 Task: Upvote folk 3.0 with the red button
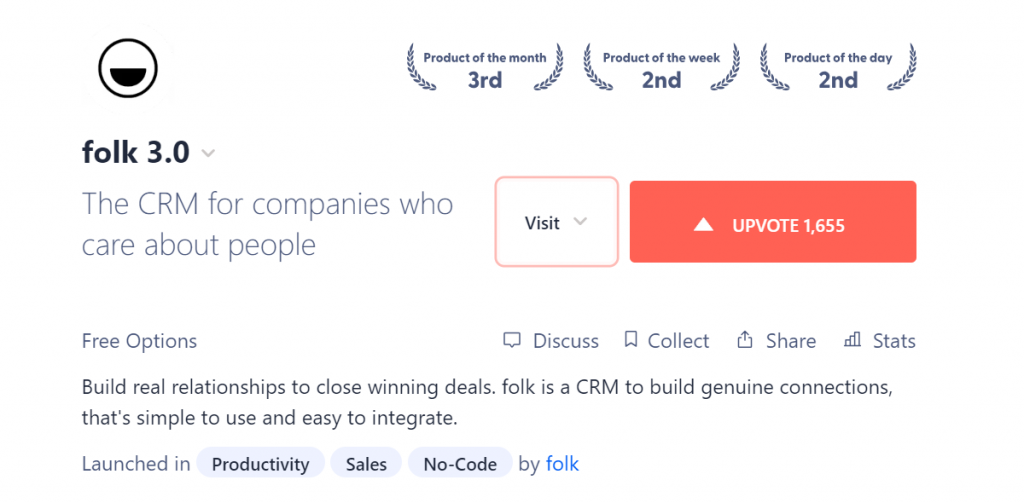(x=773, y=221)
